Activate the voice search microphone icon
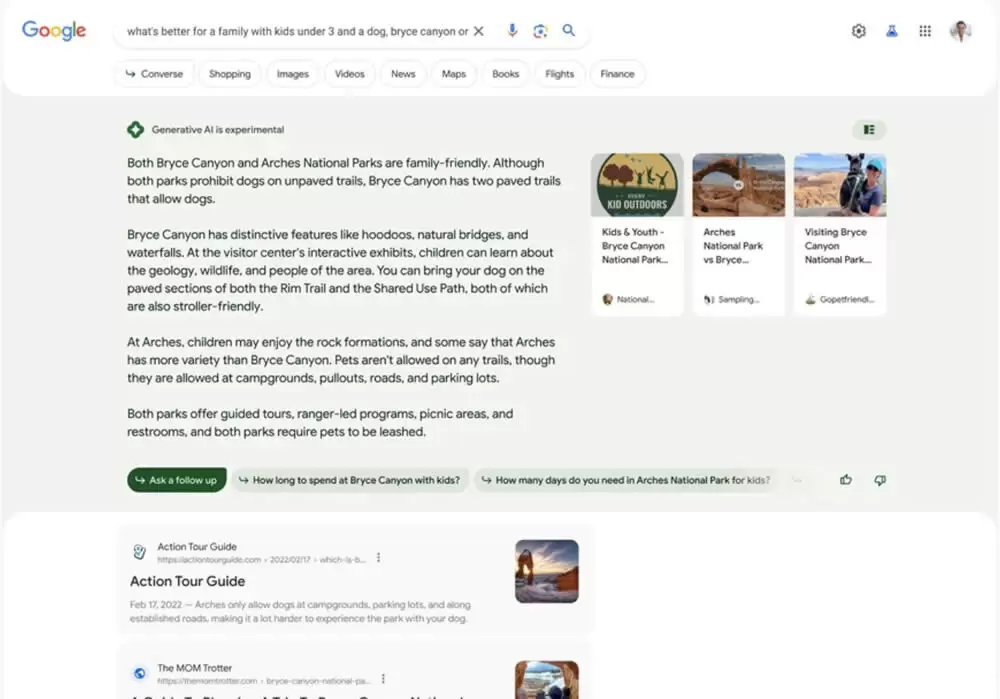 point(512,31)
